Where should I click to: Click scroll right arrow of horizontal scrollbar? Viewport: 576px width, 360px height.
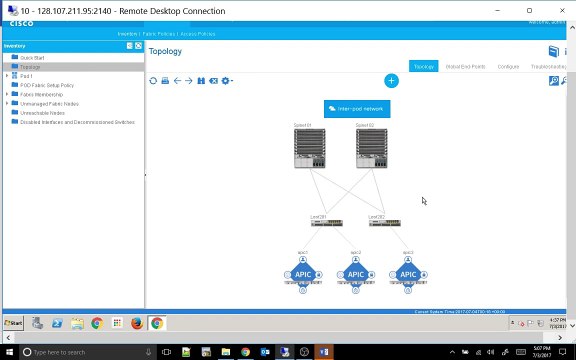(x=560, y=338)
